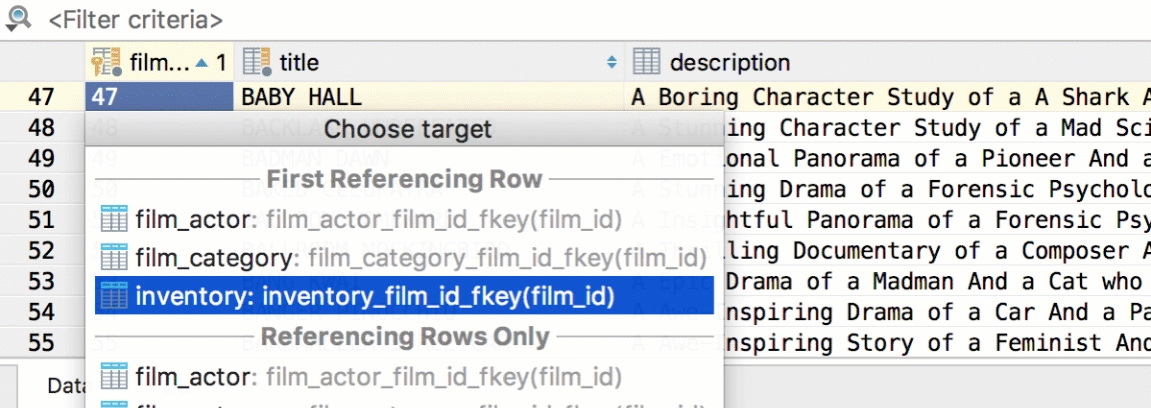
Task: Click the film_id key column icon
Action: (x=107, y=62)
